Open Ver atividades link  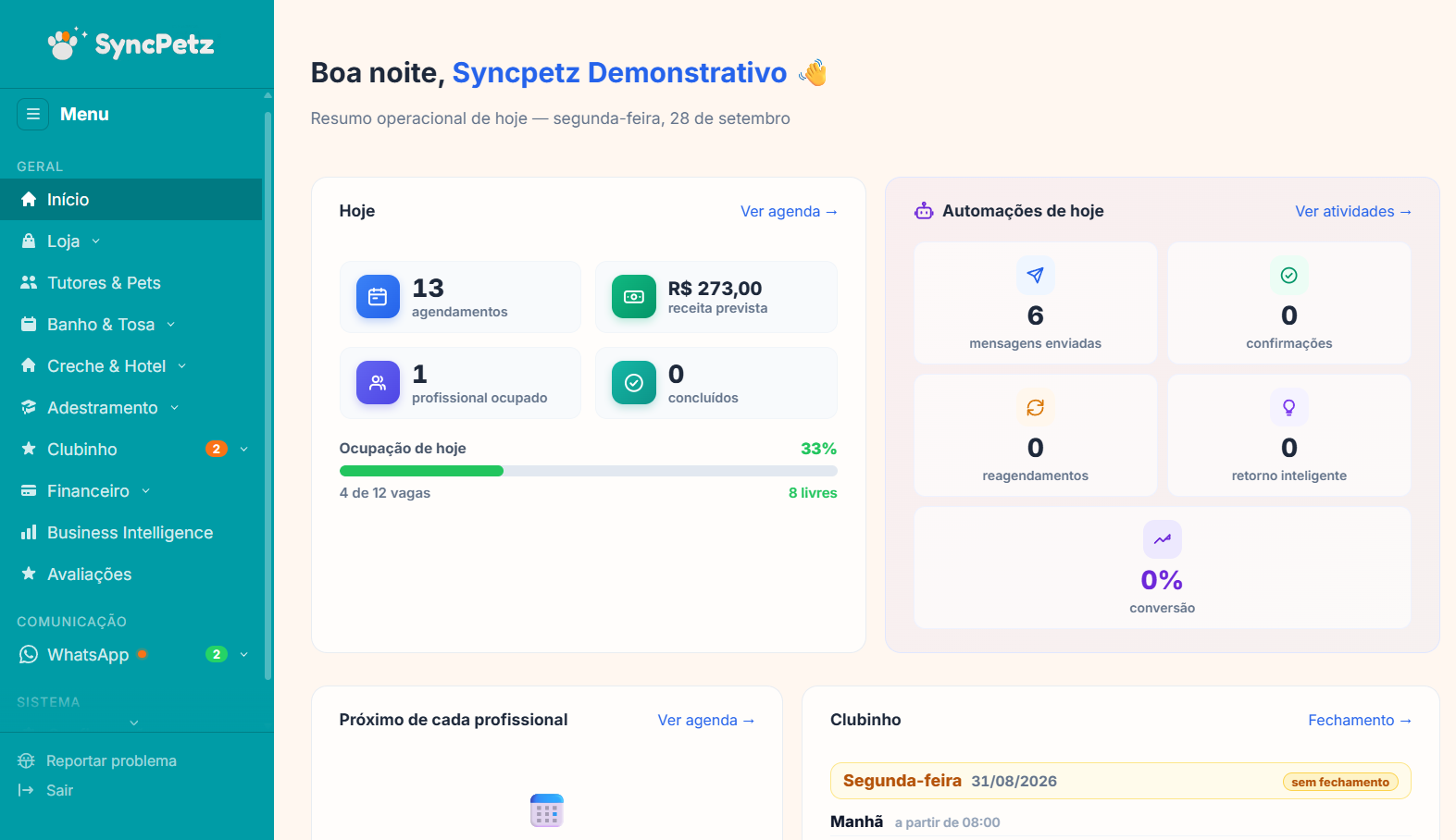[x=1353, y=211]
